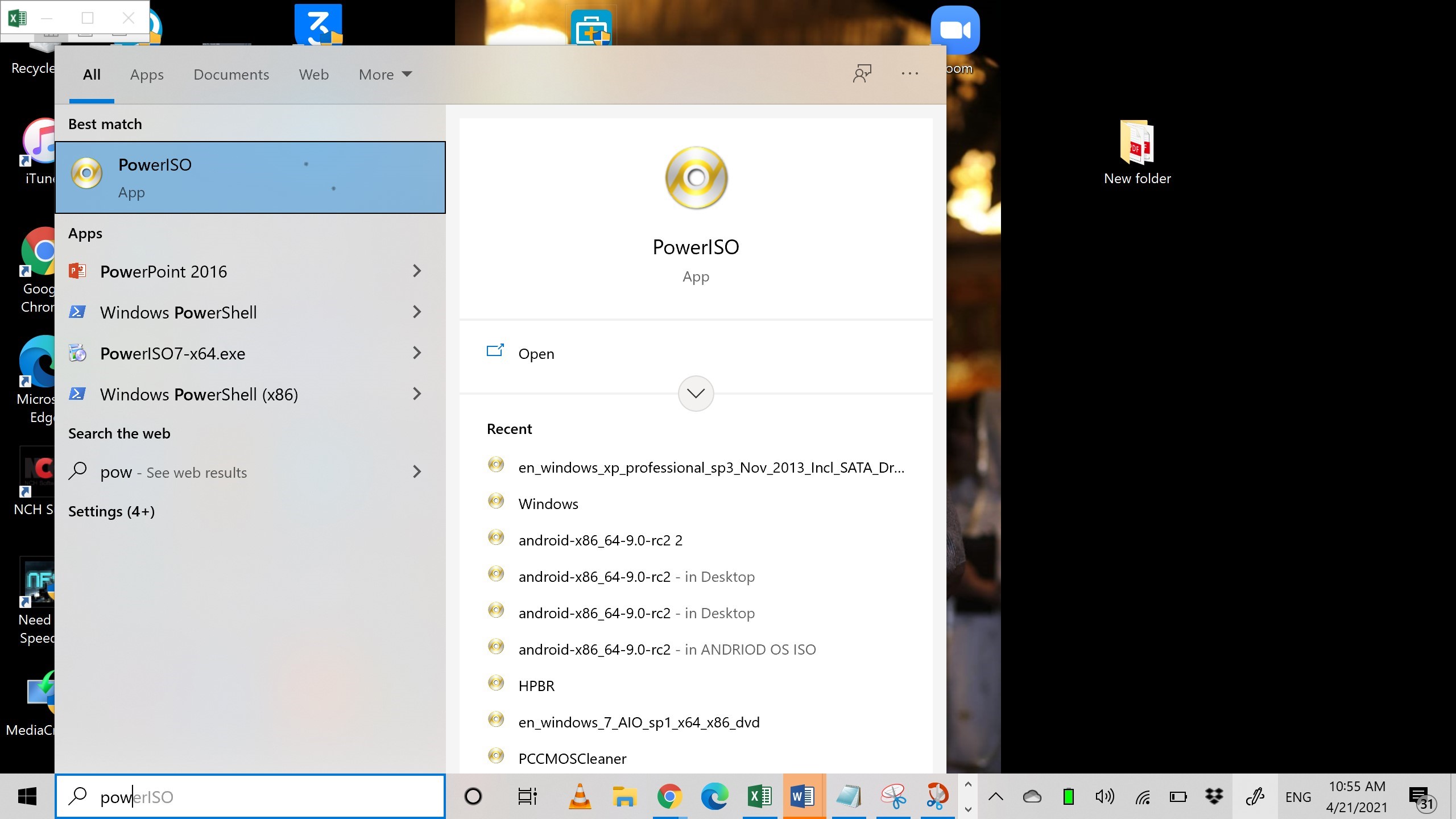The height and width of the screenshot is (819, 1456).
Task: Click the paint-style app on taskbar
Action: pos(937,796)
